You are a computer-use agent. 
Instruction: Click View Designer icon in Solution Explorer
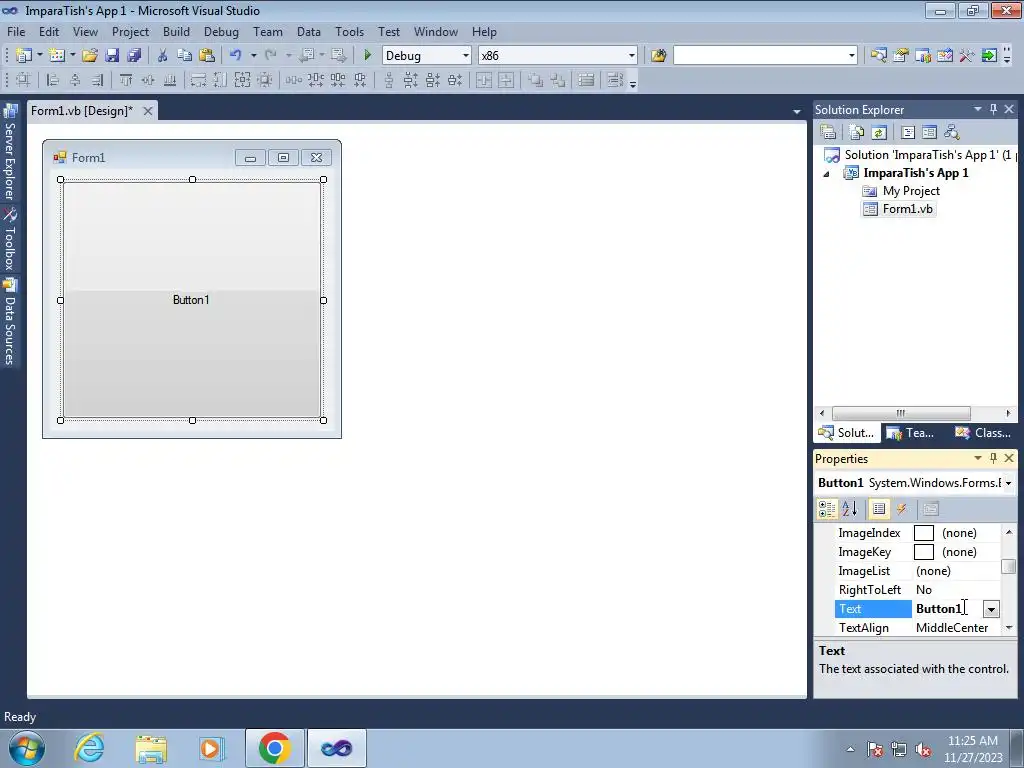[x=929, y=132]
